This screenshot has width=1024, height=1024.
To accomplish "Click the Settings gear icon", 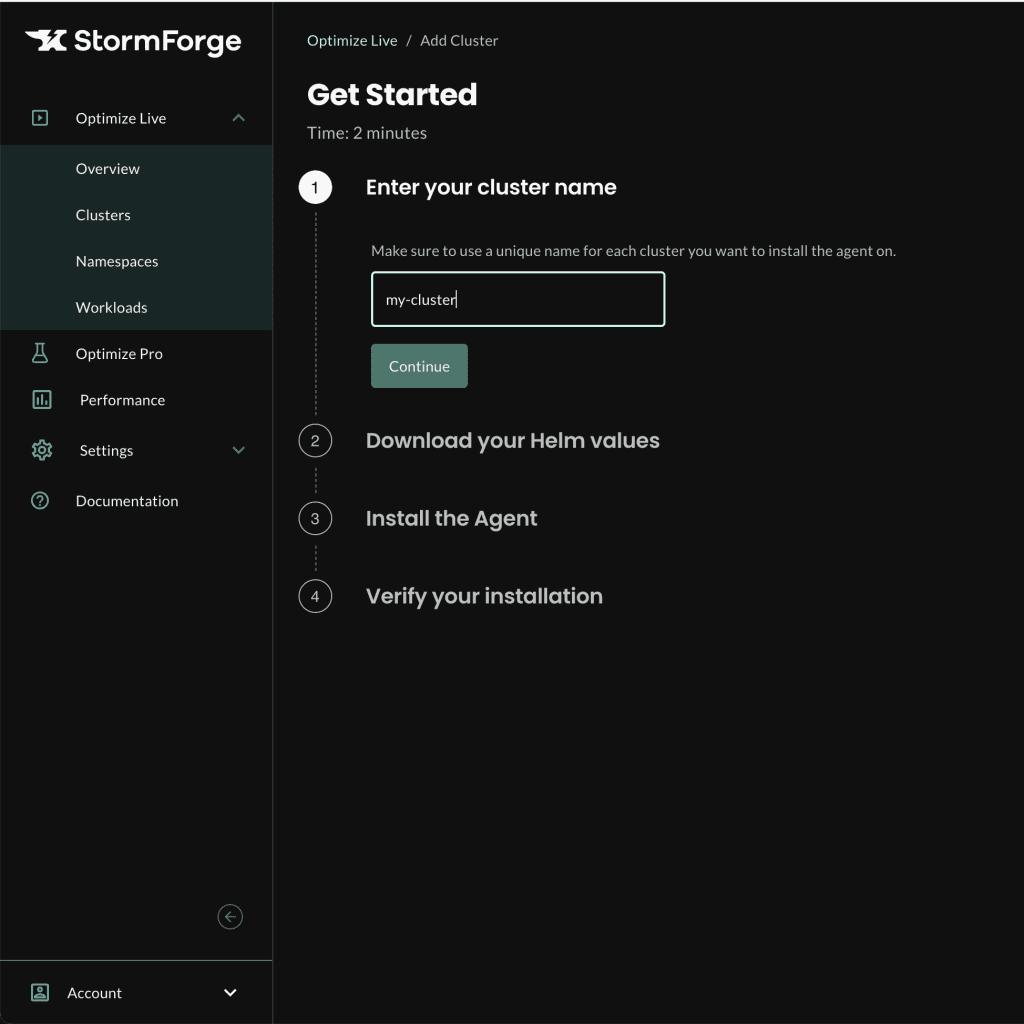I will (x=42, y=450).
